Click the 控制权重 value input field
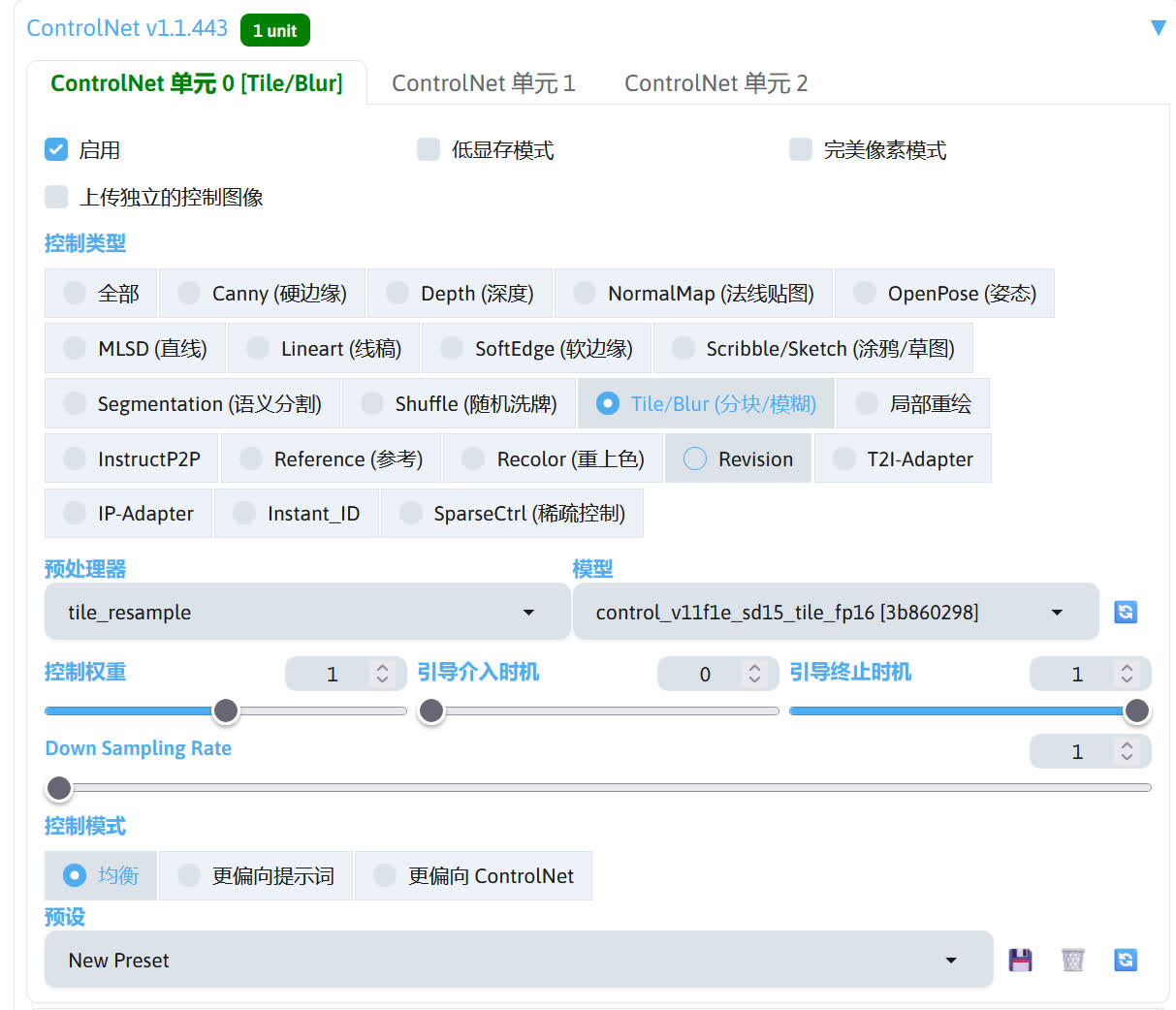 pyautogui.click(x=334, y=674)
